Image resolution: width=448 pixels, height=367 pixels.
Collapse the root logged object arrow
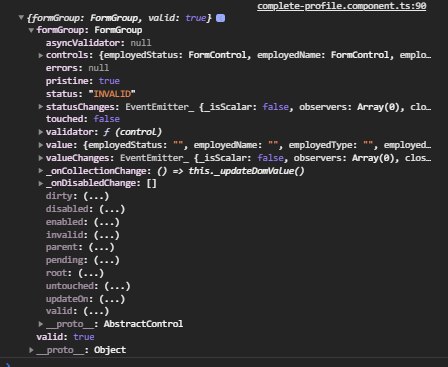click(x=21, y=18)
